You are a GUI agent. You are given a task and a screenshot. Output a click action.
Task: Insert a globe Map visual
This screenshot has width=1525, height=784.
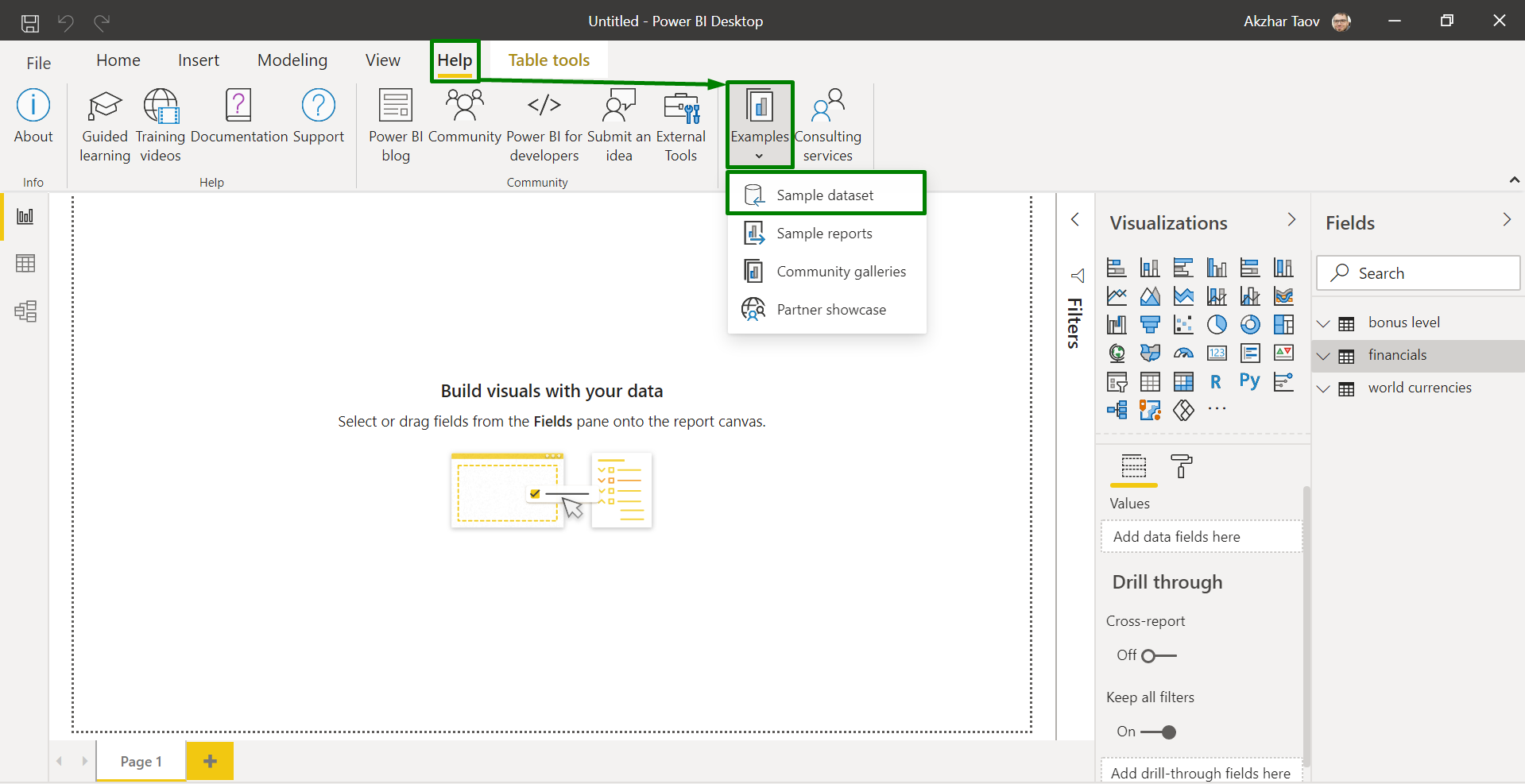point(1117,353)
